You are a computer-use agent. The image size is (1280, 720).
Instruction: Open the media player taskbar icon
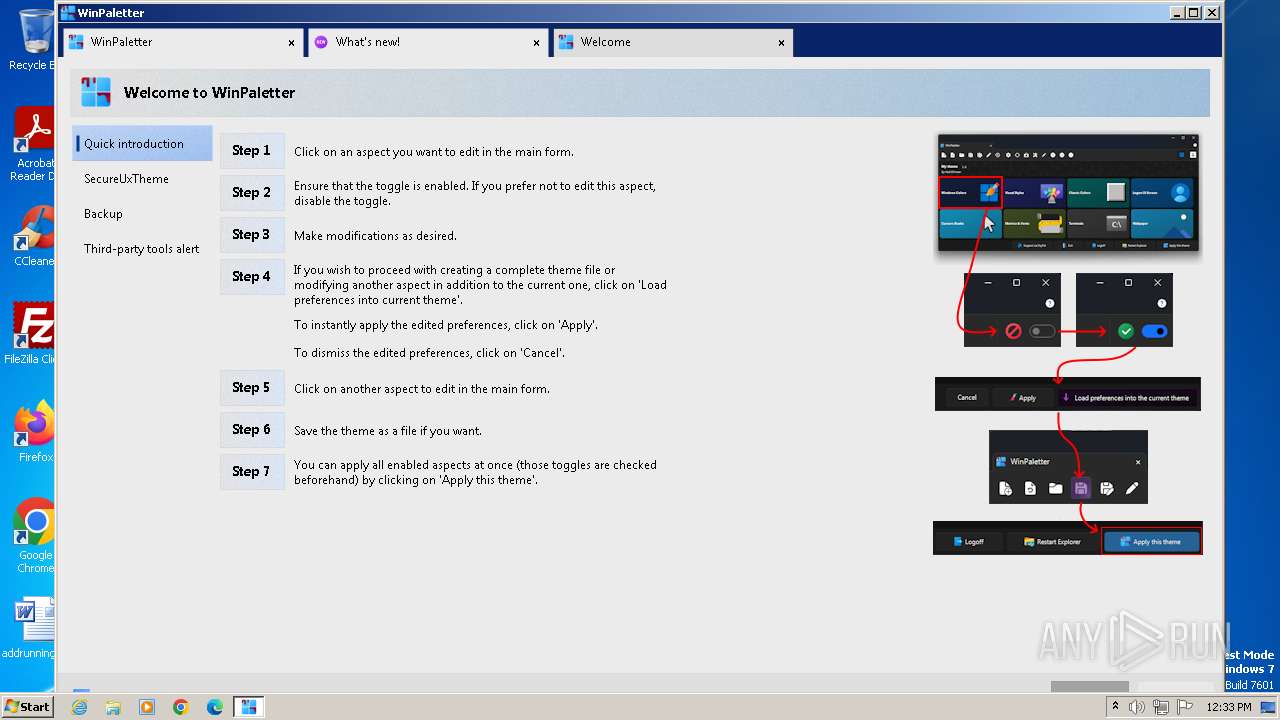click(x=147, y=707)
